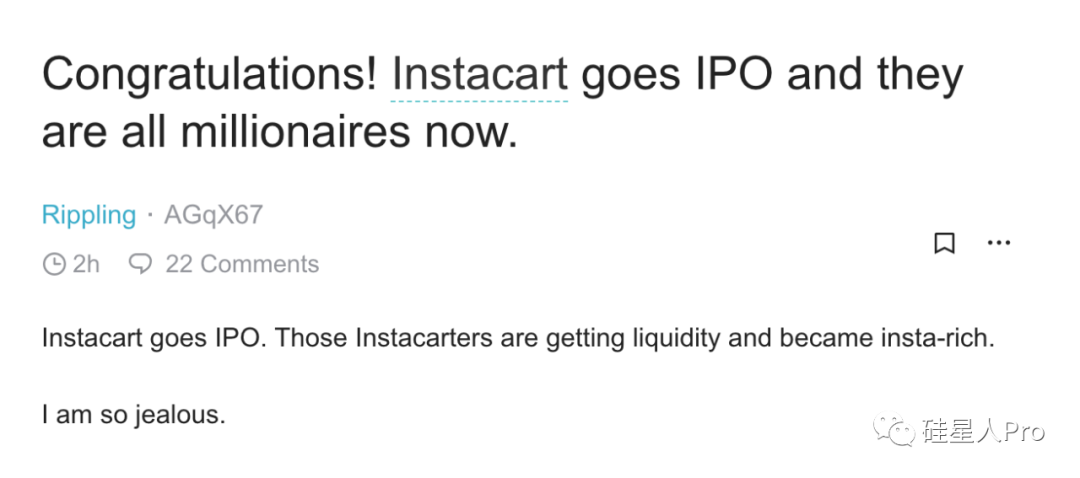Open the three-dot more options menu

pos(998,243)
